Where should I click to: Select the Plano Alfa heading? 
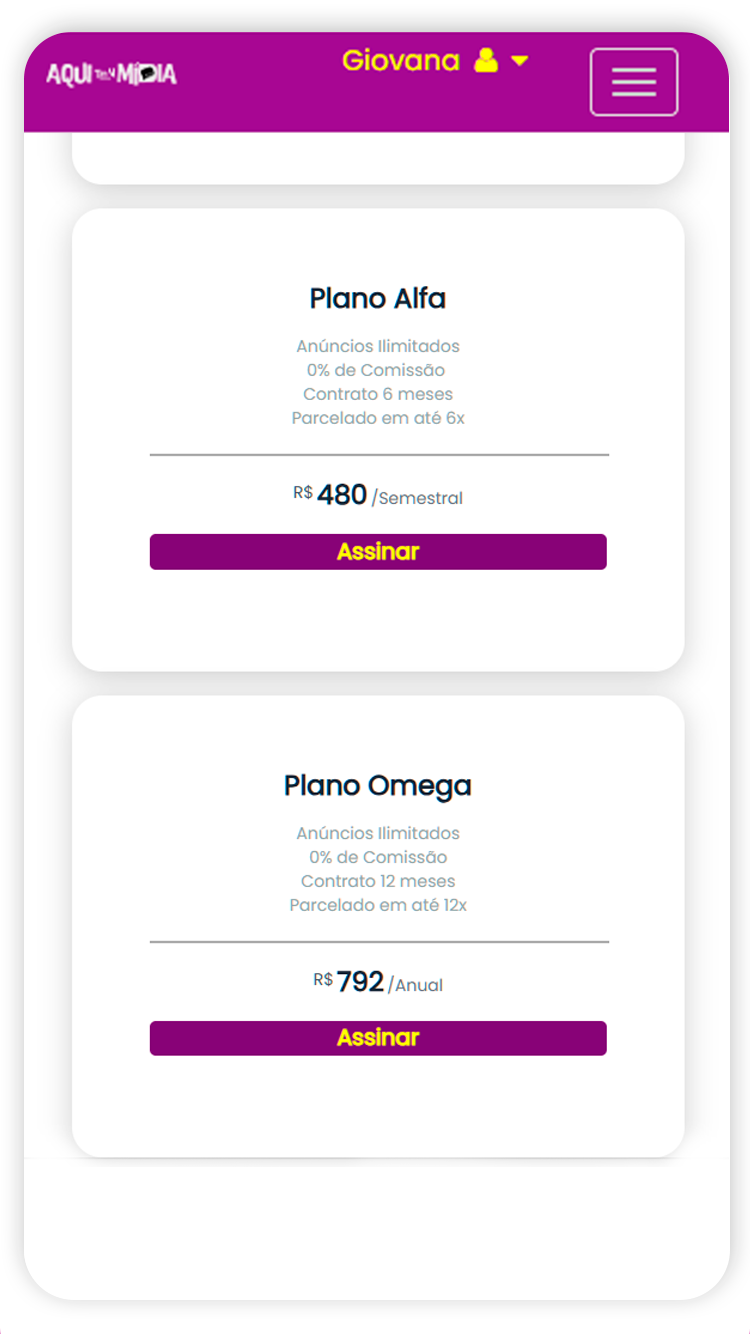tap(378, 298)
